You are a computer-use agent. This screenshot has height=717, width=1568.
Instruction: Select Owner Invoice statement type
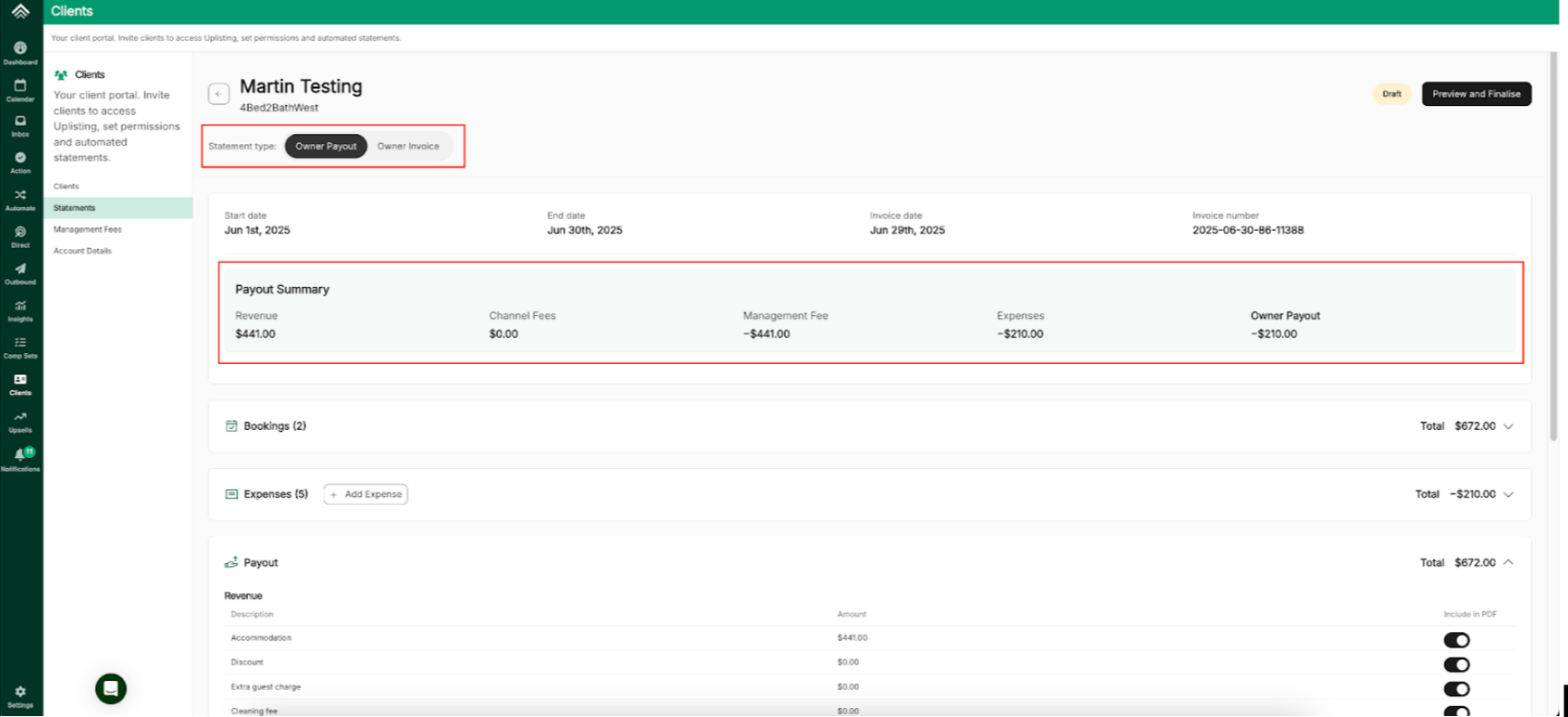(x=408, y=146)
